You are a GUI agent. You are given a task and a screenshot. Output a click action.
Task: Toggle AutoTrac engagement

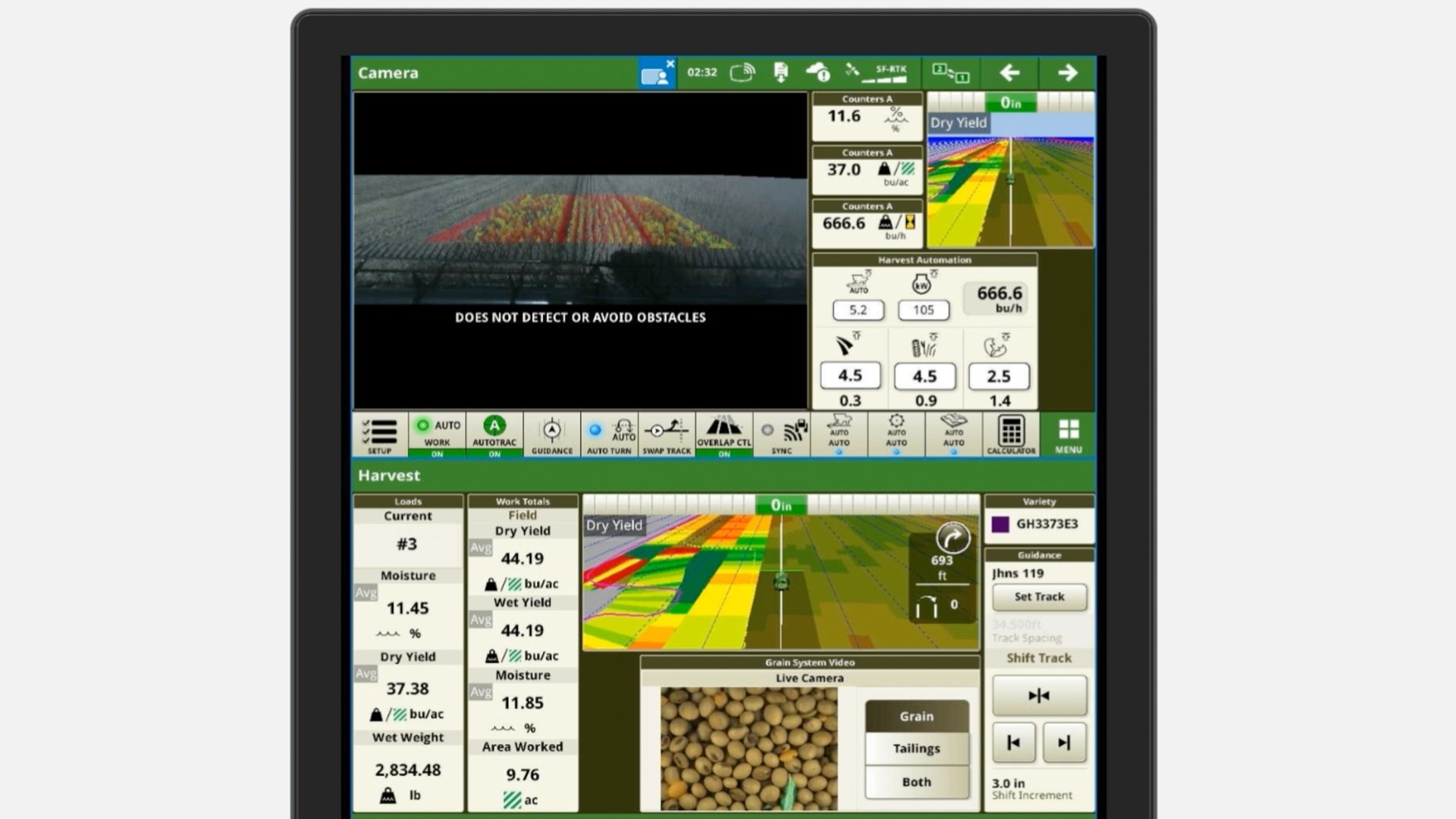click(494, 435)
